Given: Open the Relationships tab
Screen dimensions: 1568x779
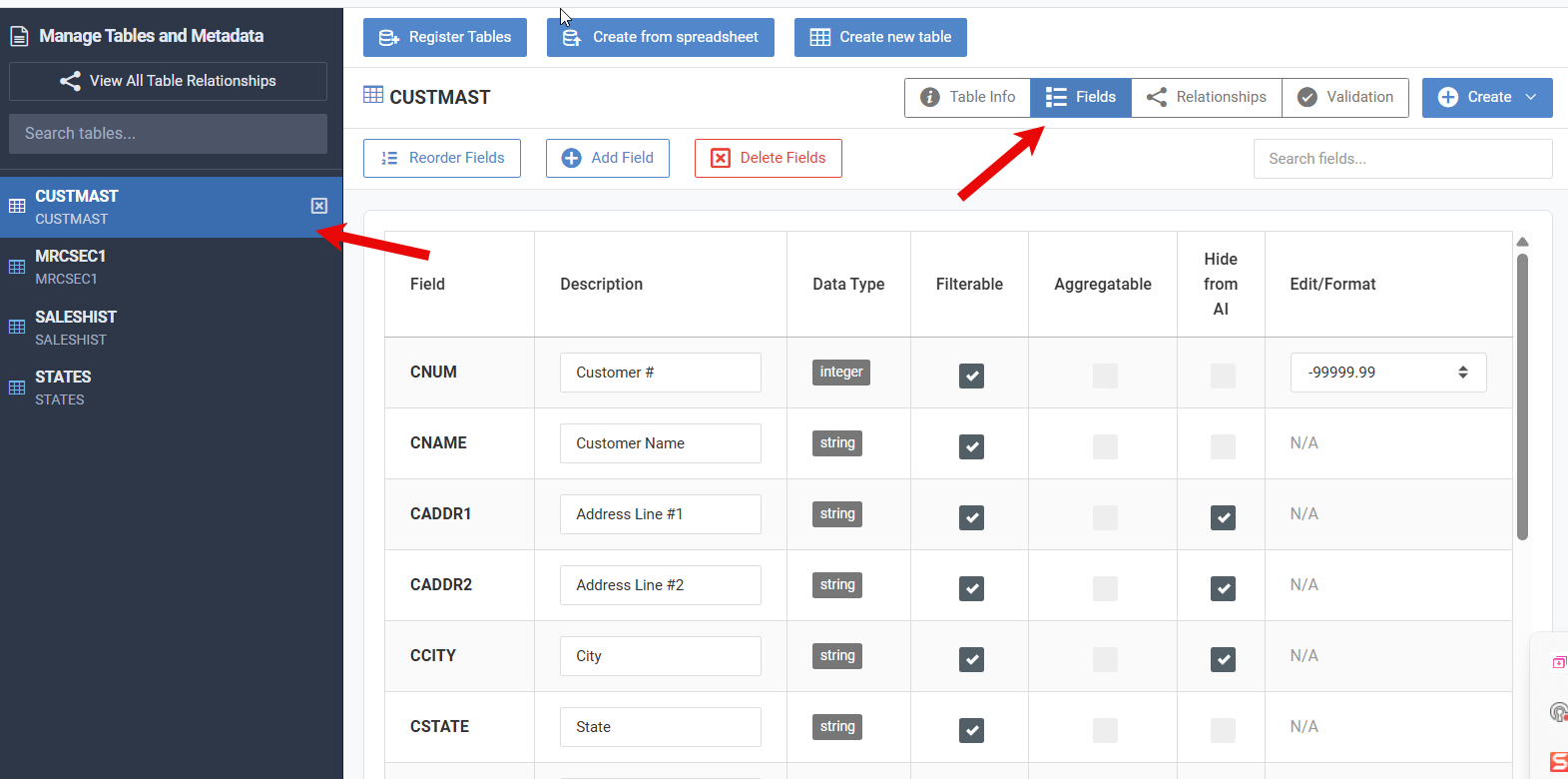Looking at the screenshot, I should click(x=1207, y=97).
